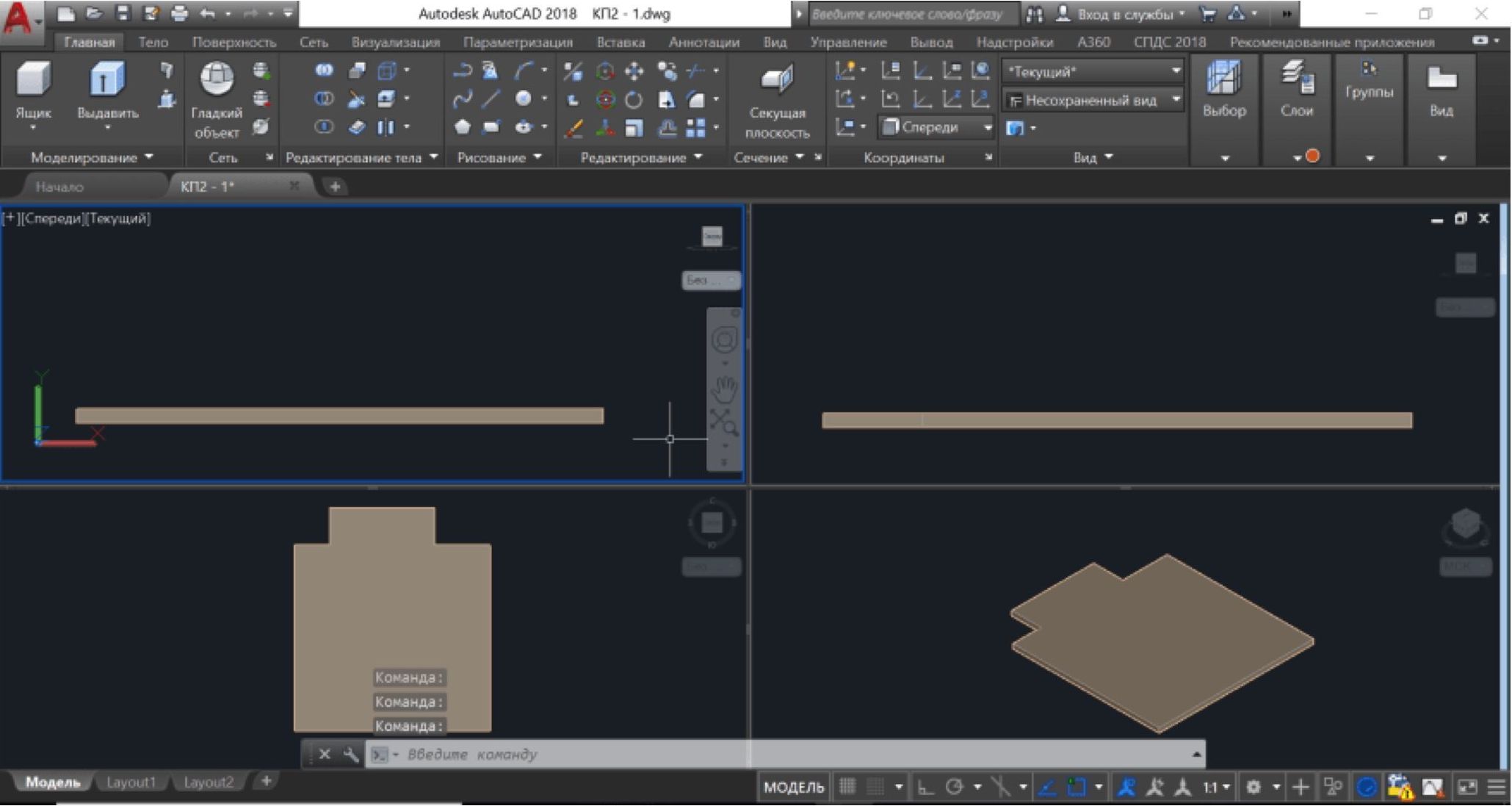The image size is (1512, 806).
Task: Toggle ortho mode in status bar
Action: 926,788
